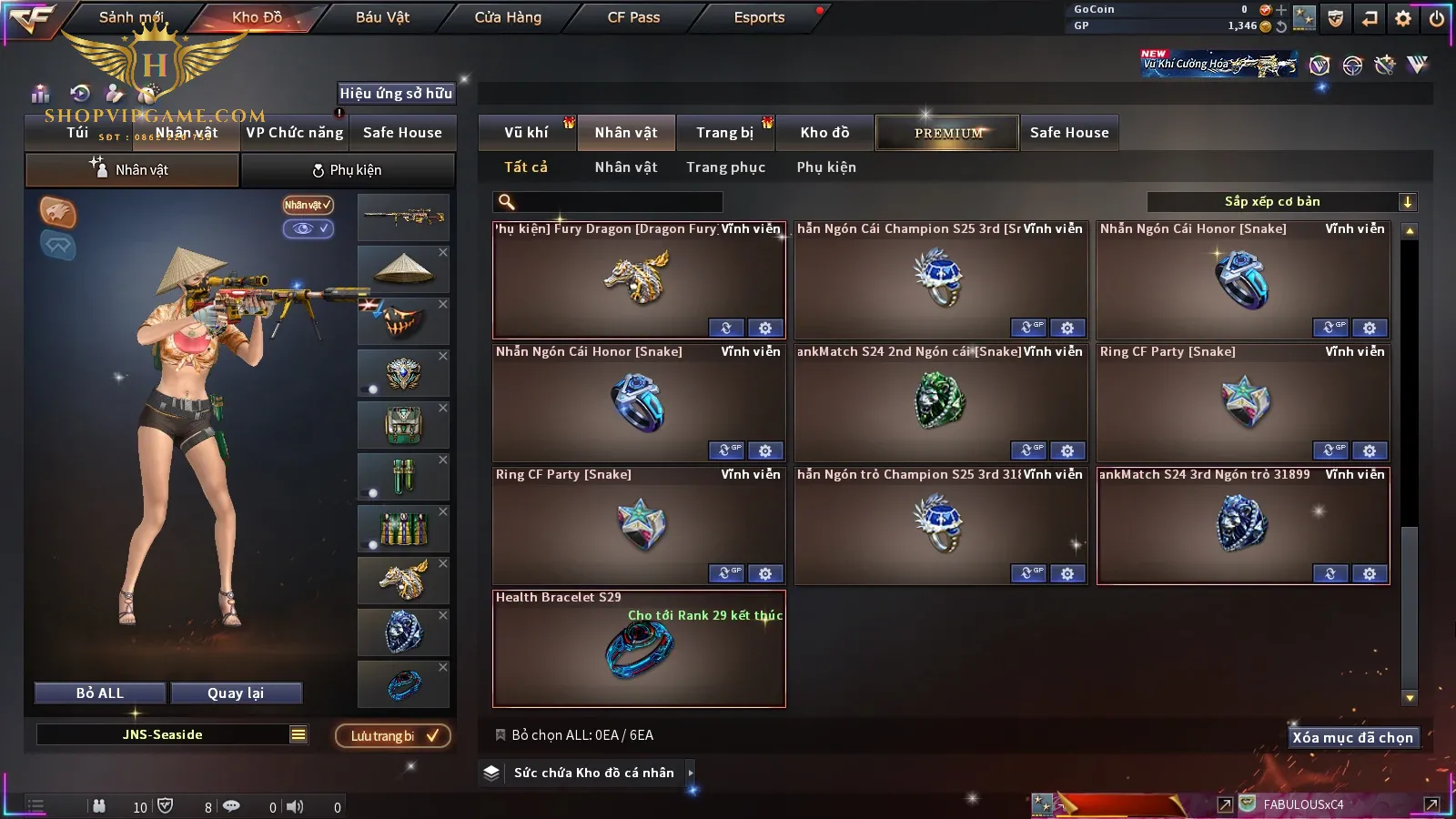Switch to the Vũ khí tab
This screenshot has width=1456, height=819.
point(527,133)
